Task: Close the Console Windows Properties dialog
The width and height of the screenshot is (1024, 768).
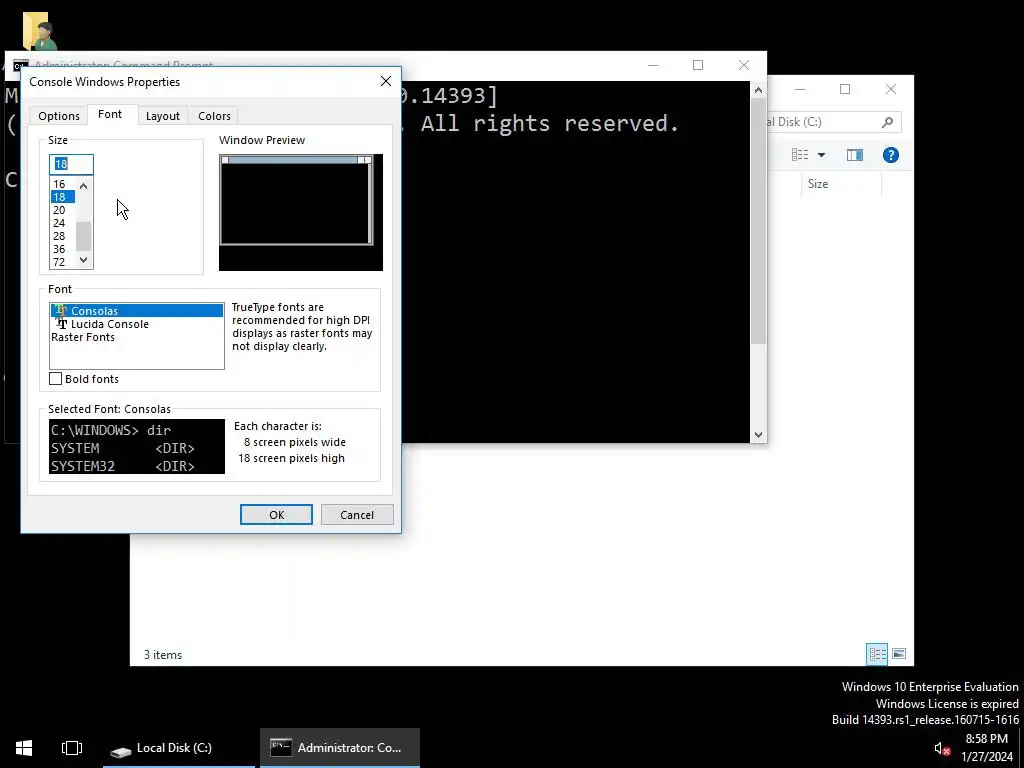Action: (386, 81)
